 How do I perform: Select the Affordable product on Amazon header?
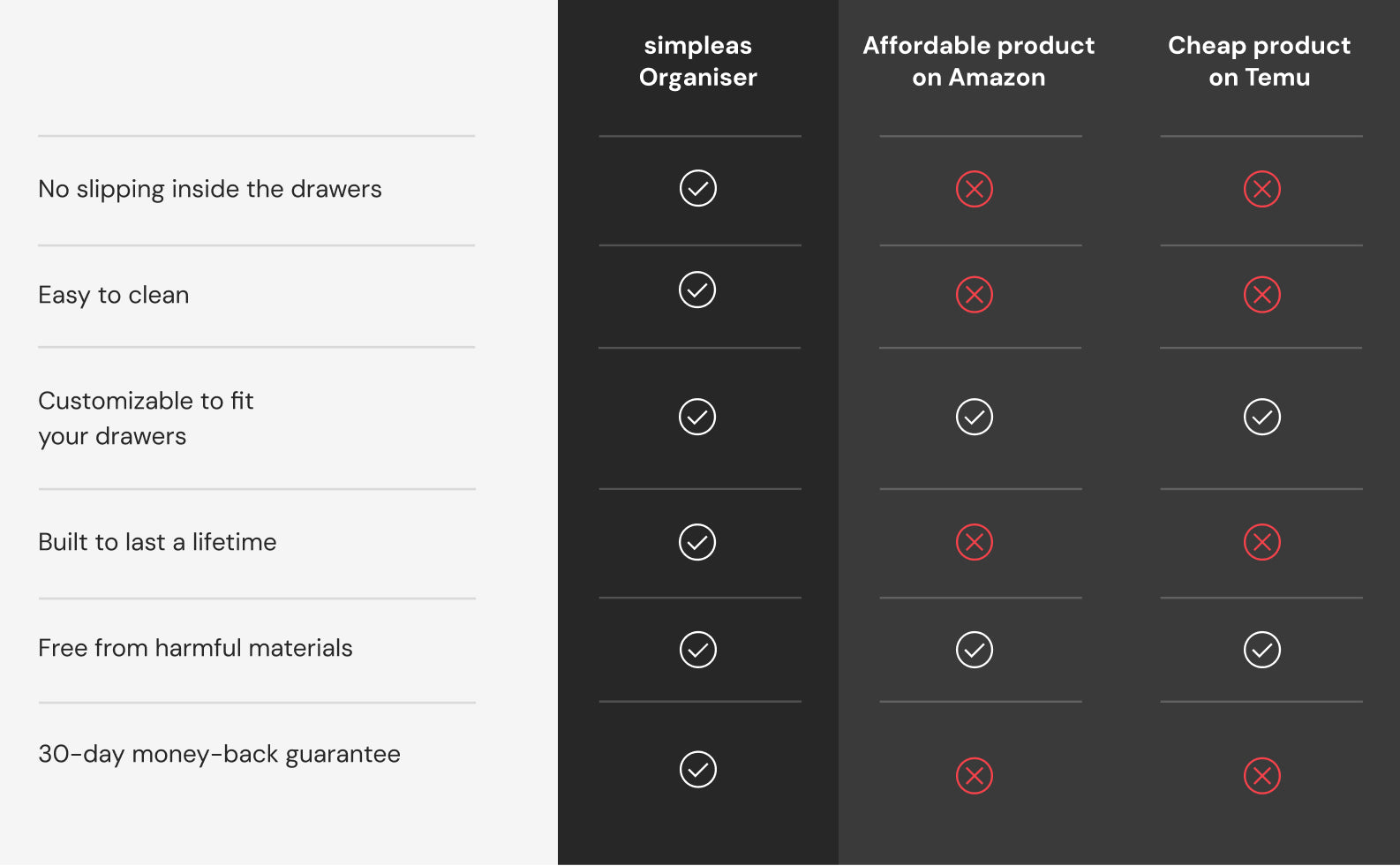pyautogui.click(x=978, y=61)
